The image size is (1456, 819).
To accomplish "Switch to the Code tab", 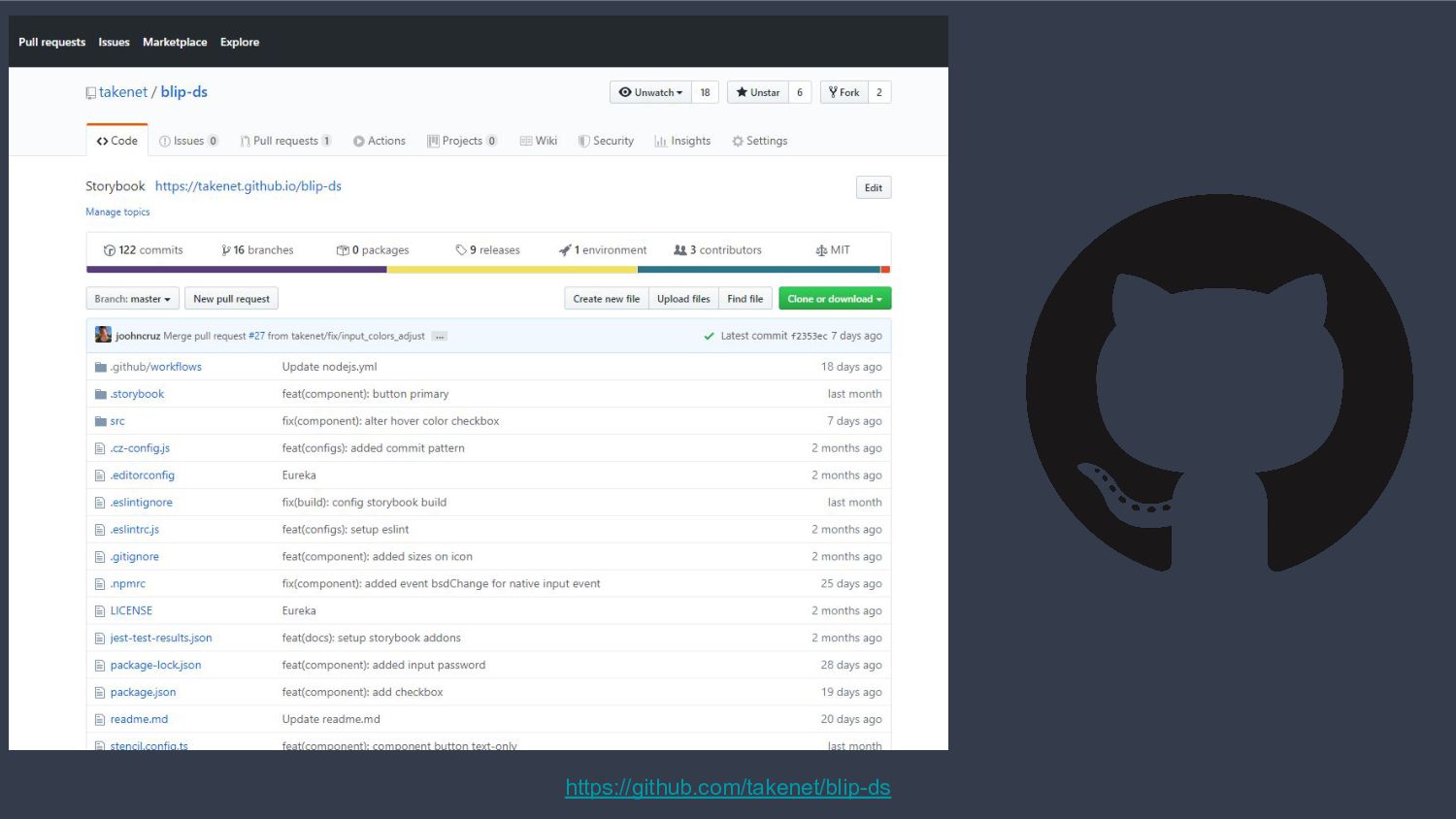I will coord(116,141).
